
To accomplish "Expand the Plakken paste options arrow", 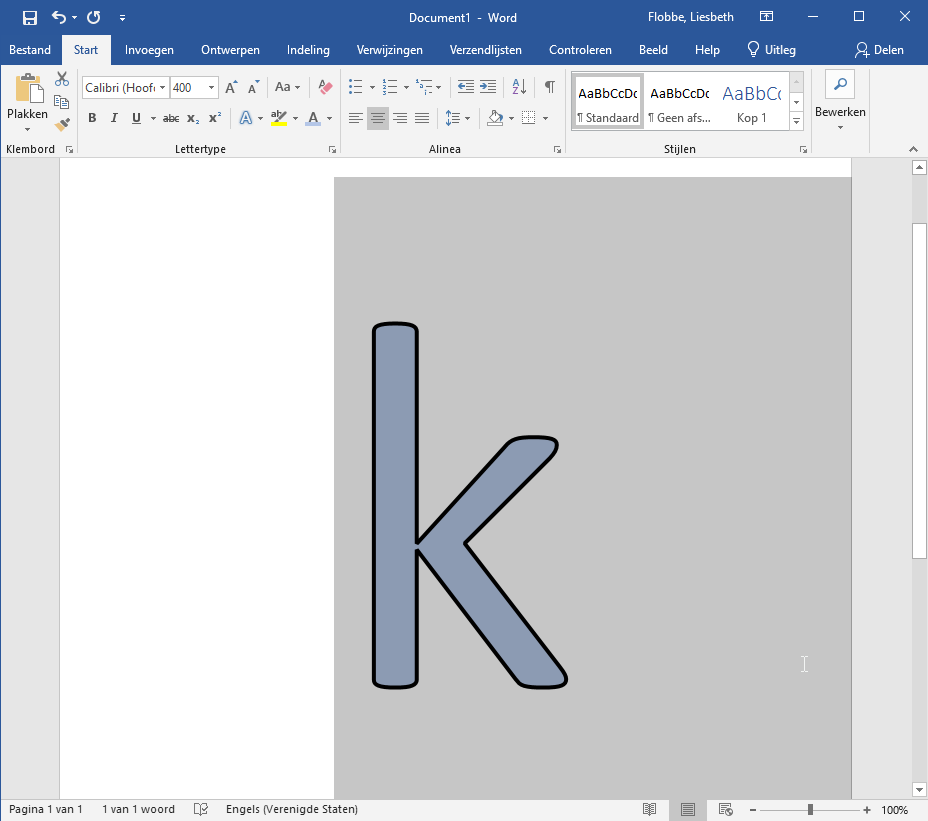I will point(27,129).
